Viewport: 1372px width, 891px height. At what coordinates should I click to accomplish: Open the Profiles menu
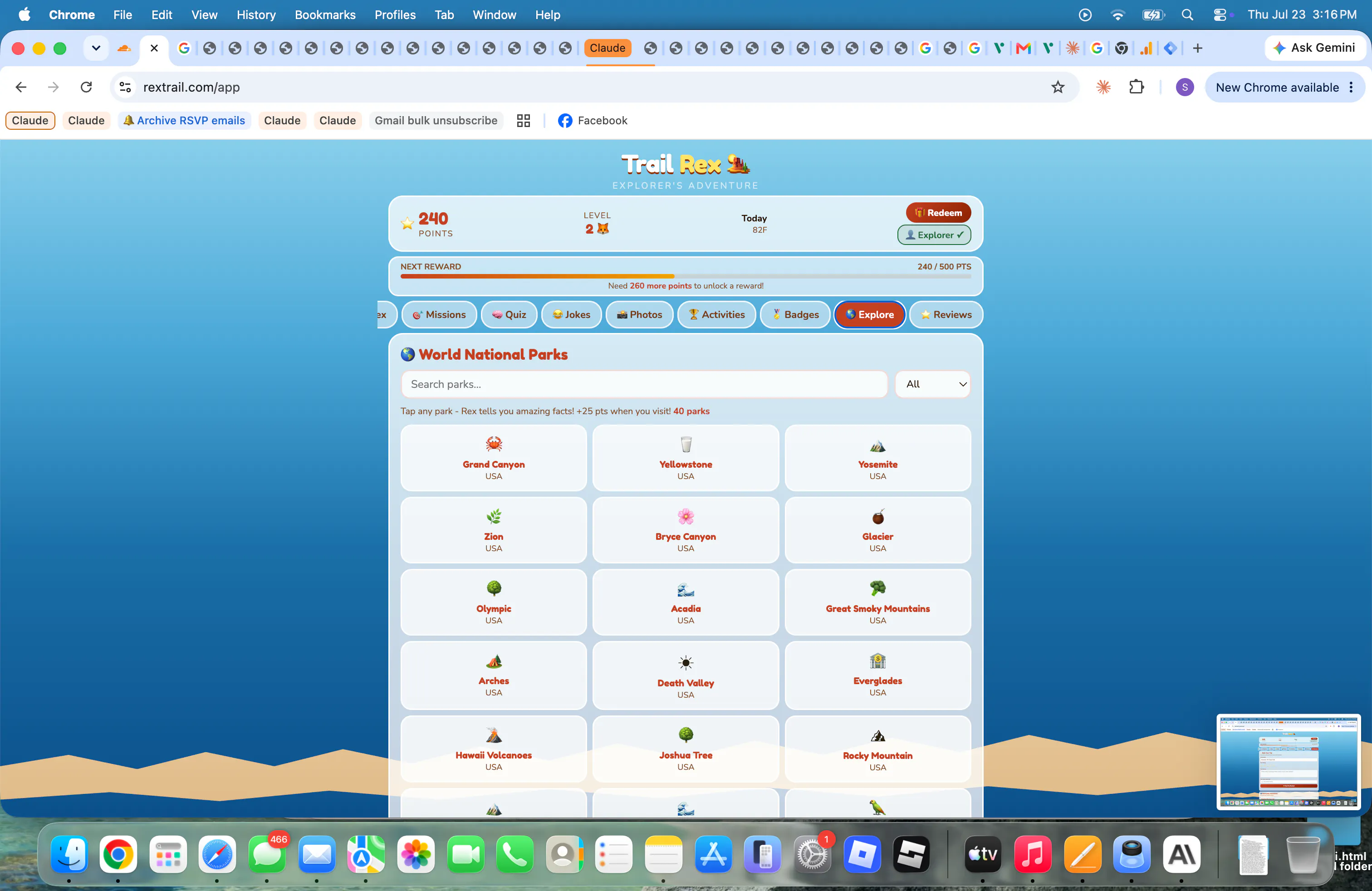[x=395, y=15]
